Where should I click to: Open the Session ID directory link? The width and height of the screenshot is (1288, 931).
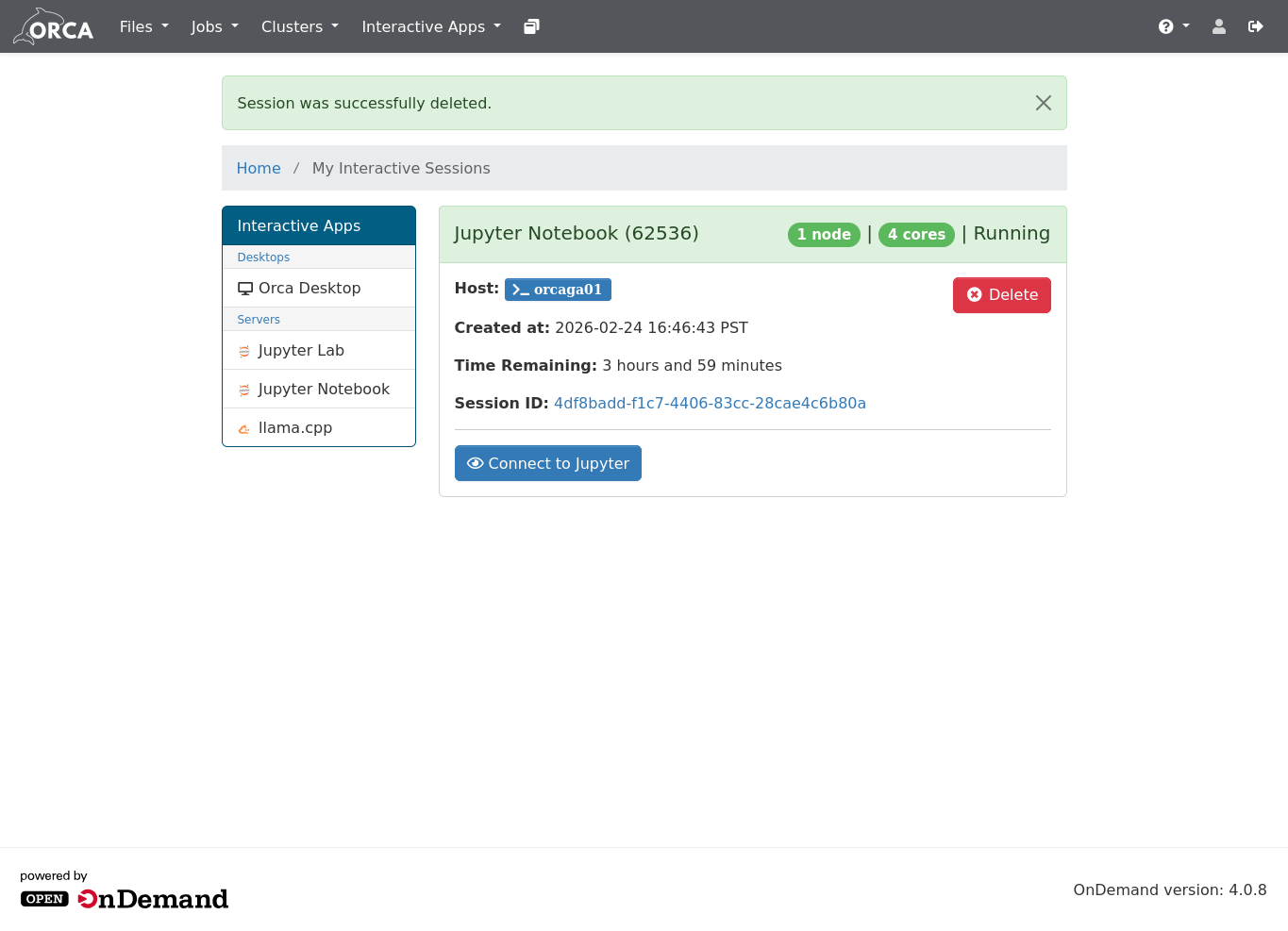[x=710, y=403]
